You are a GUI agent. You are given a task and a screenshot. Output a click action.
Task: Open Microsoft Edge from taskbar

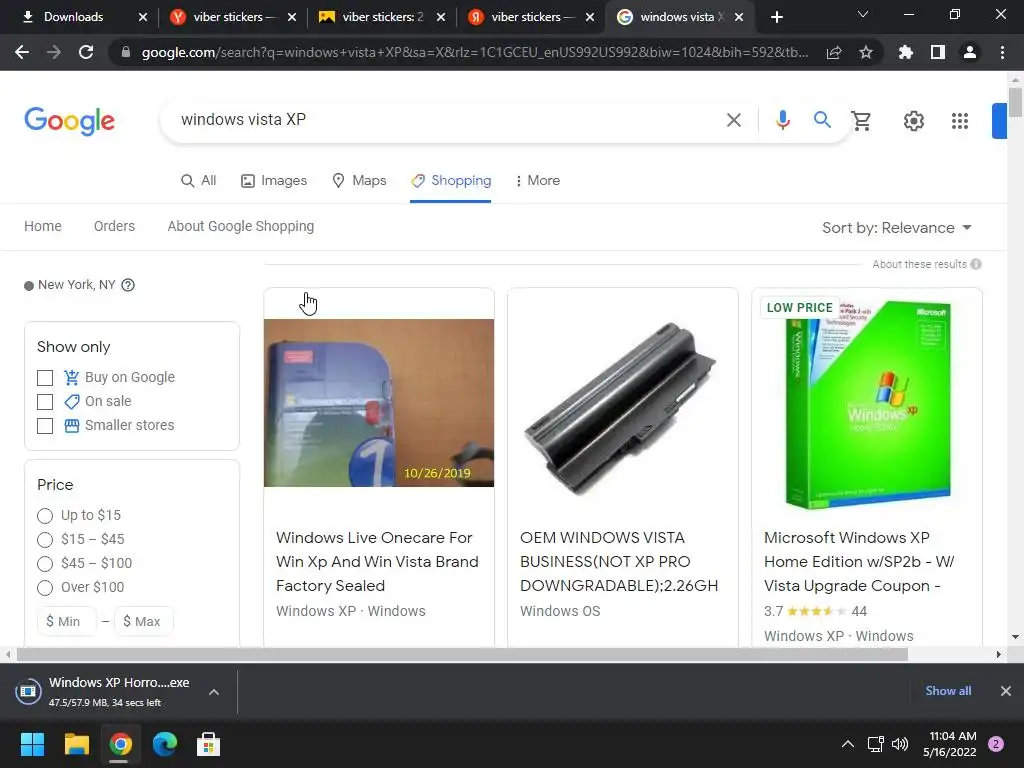(x=165, y=744)
